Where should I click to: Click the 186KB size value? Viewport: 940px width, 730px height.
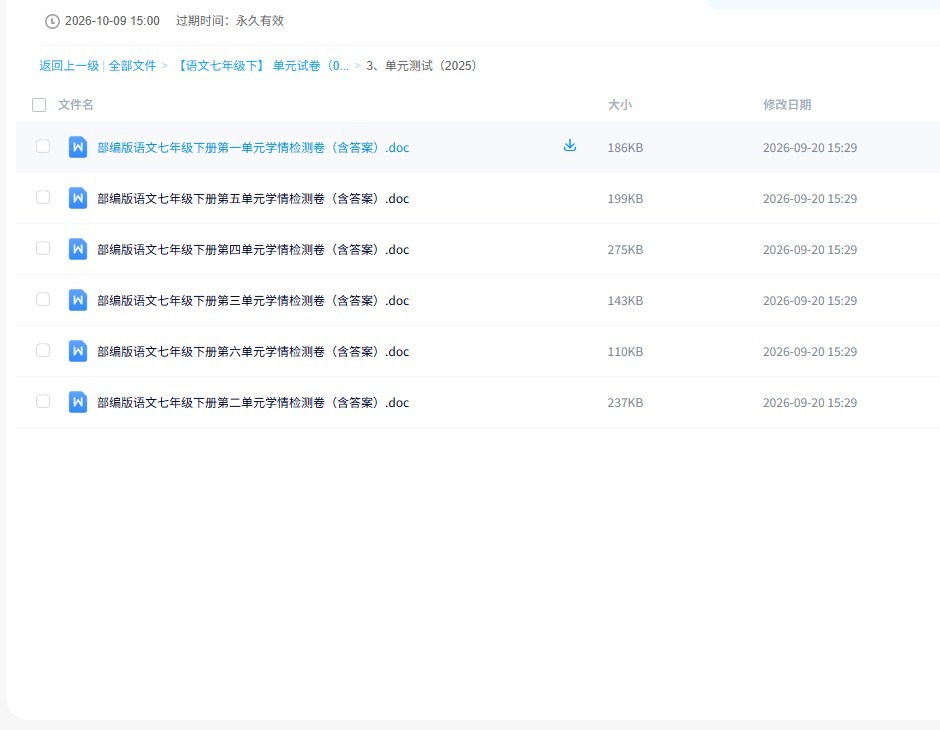click(x=625, y=147)
